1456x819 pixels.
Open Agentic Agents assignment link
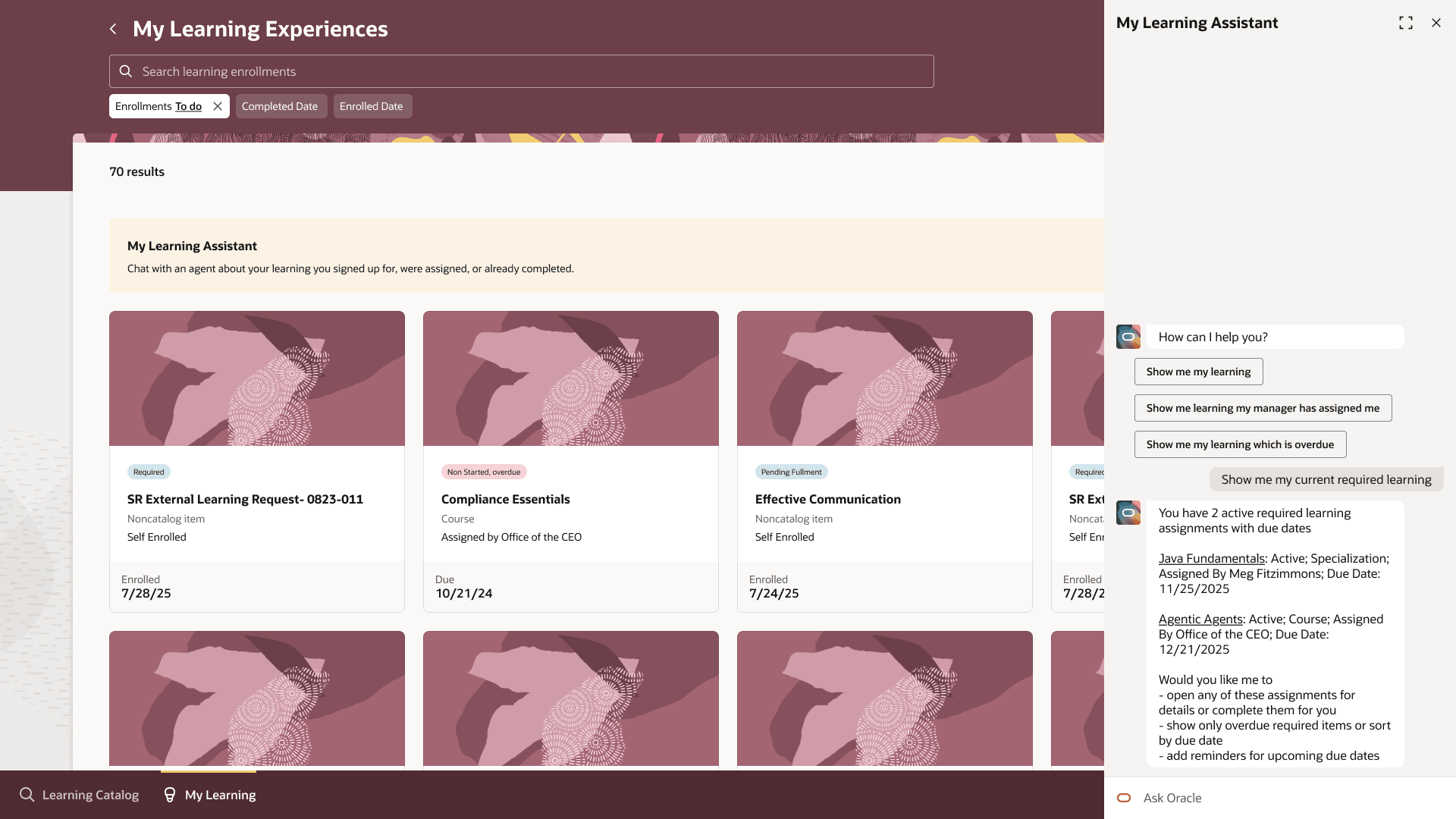tap(1200, 619)
